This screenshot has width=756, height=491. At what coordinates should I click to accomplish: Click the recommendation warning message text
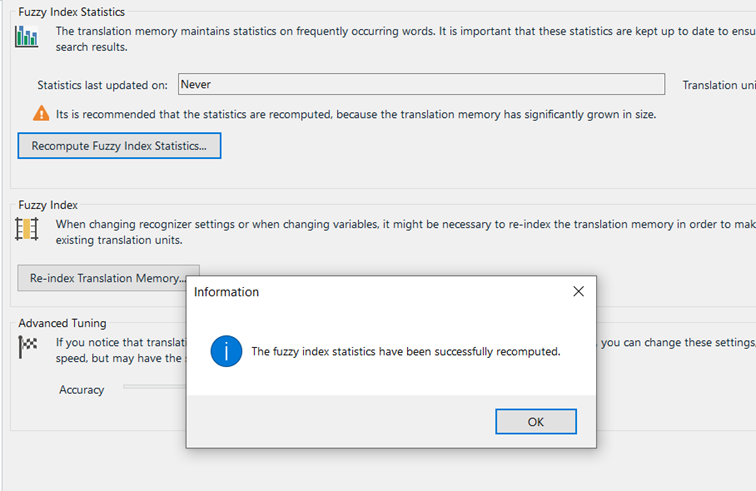click(356, 114)
